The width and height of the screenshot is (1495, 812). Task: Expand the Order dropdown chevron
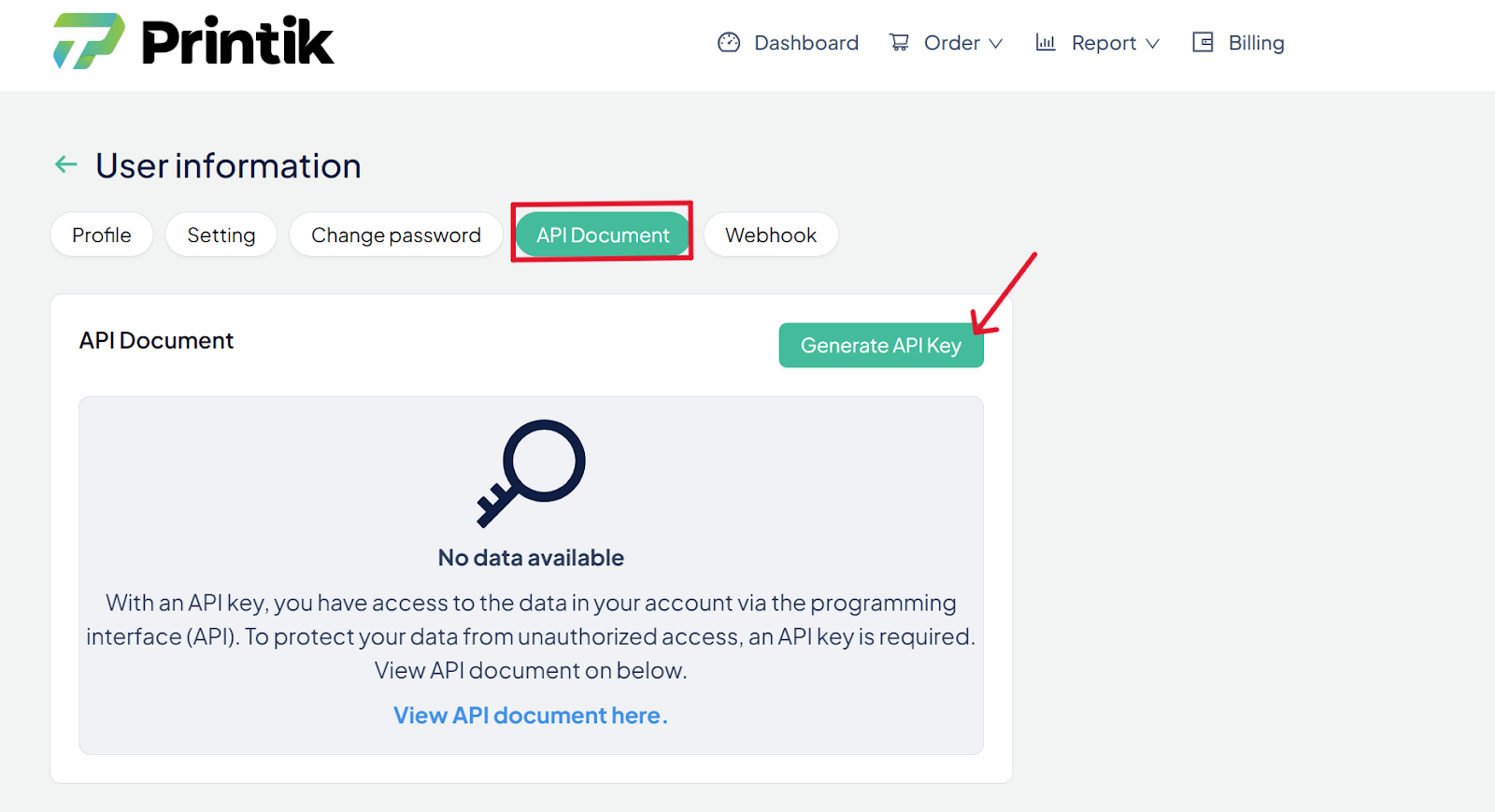click(x=996, y=44)
